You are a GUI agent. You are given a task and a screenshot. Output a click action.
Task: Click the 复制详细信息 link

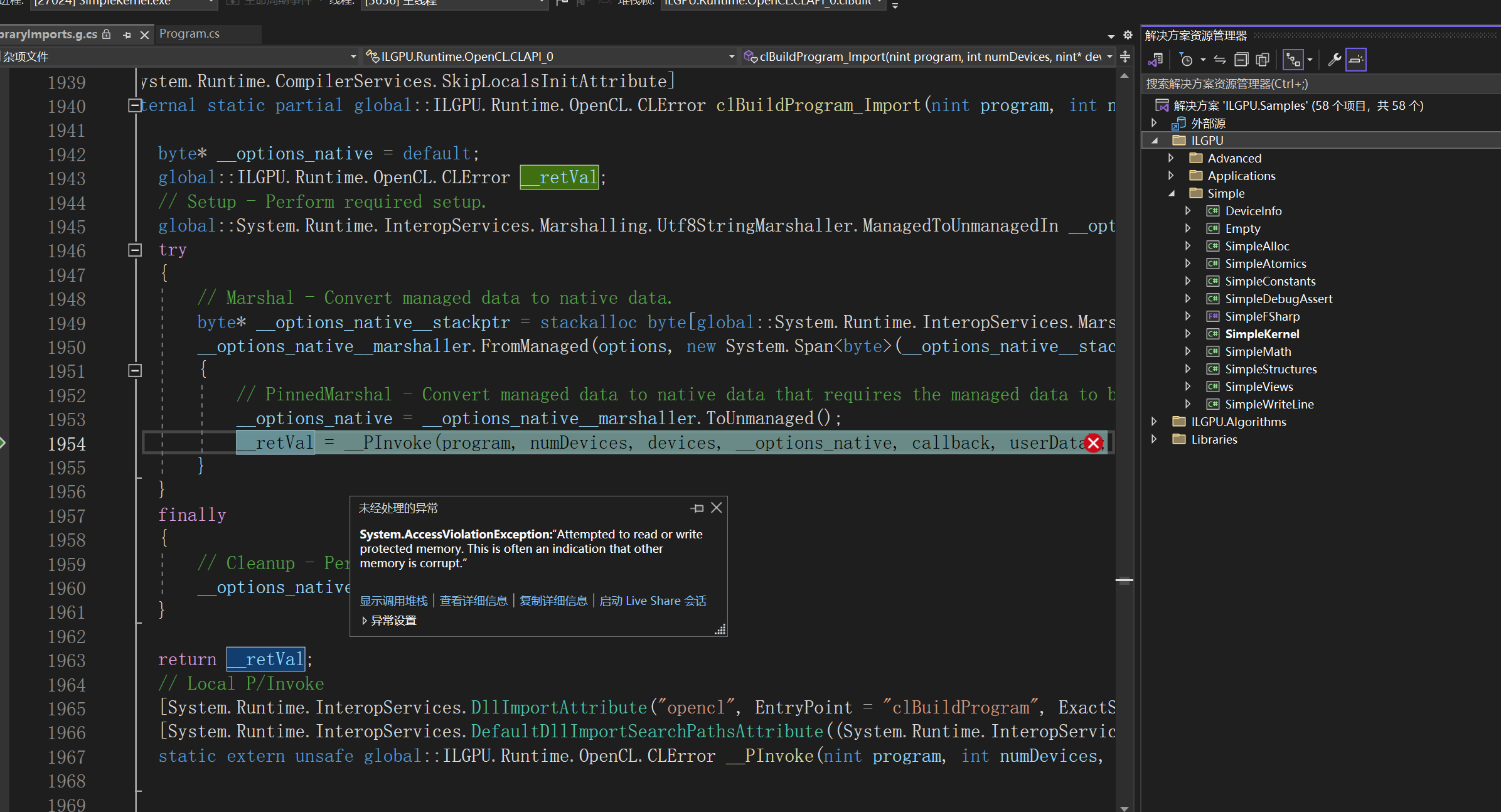tap(553, 601)
